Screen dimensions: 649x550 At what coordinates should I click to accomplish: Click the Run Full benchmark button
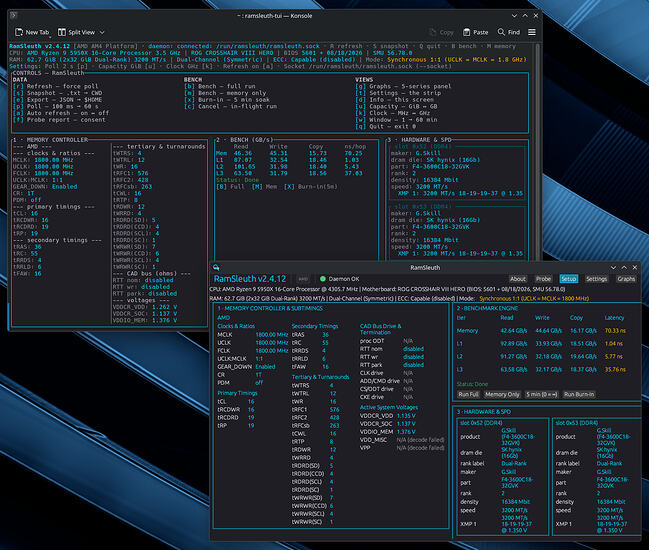(x=468, y=394)
